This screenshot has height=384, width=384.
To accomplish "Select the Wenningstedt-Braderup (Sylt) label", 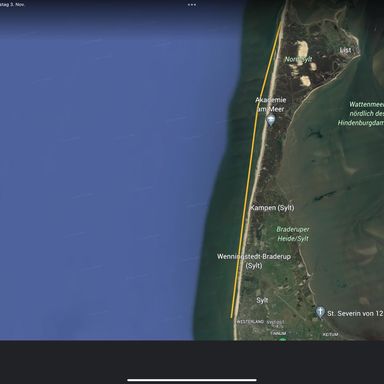I will pos(254,261).
